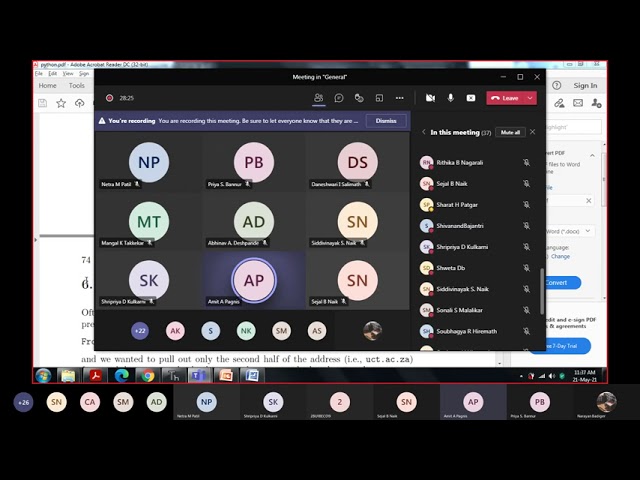The height and width of the screenshot is (480, 640).
Task: Expand the Leave button dropdown arrow
Action: coord(530,98)
